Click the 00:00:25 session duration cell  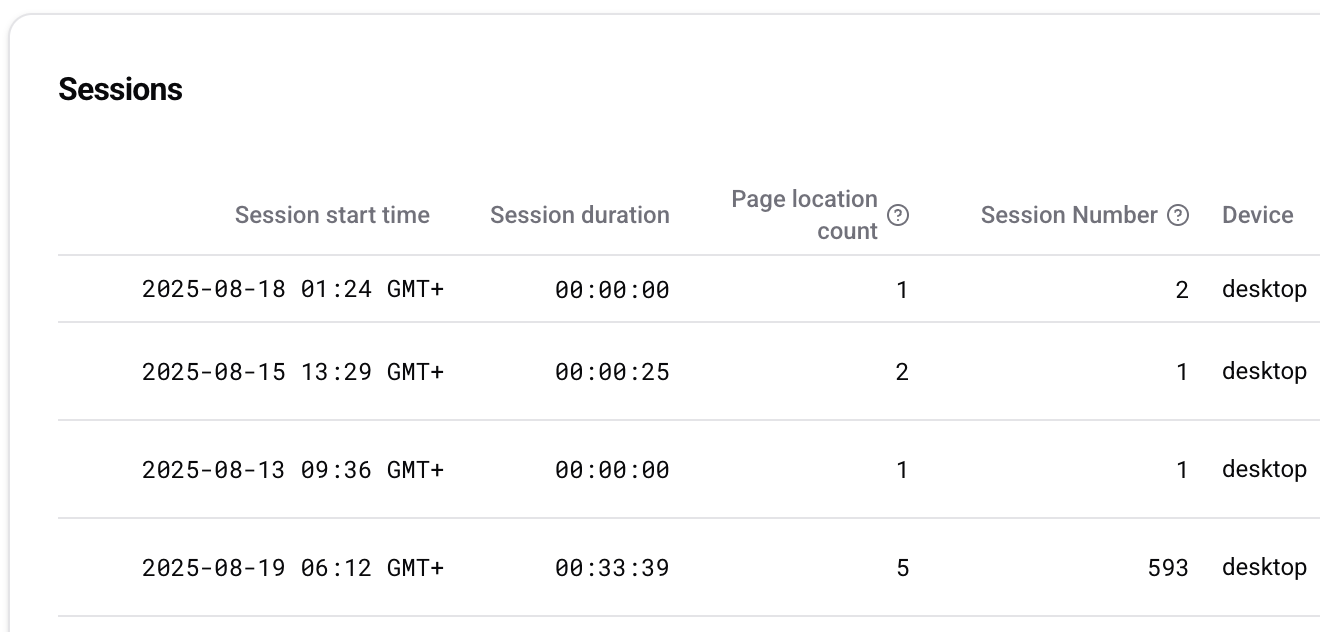612,372
